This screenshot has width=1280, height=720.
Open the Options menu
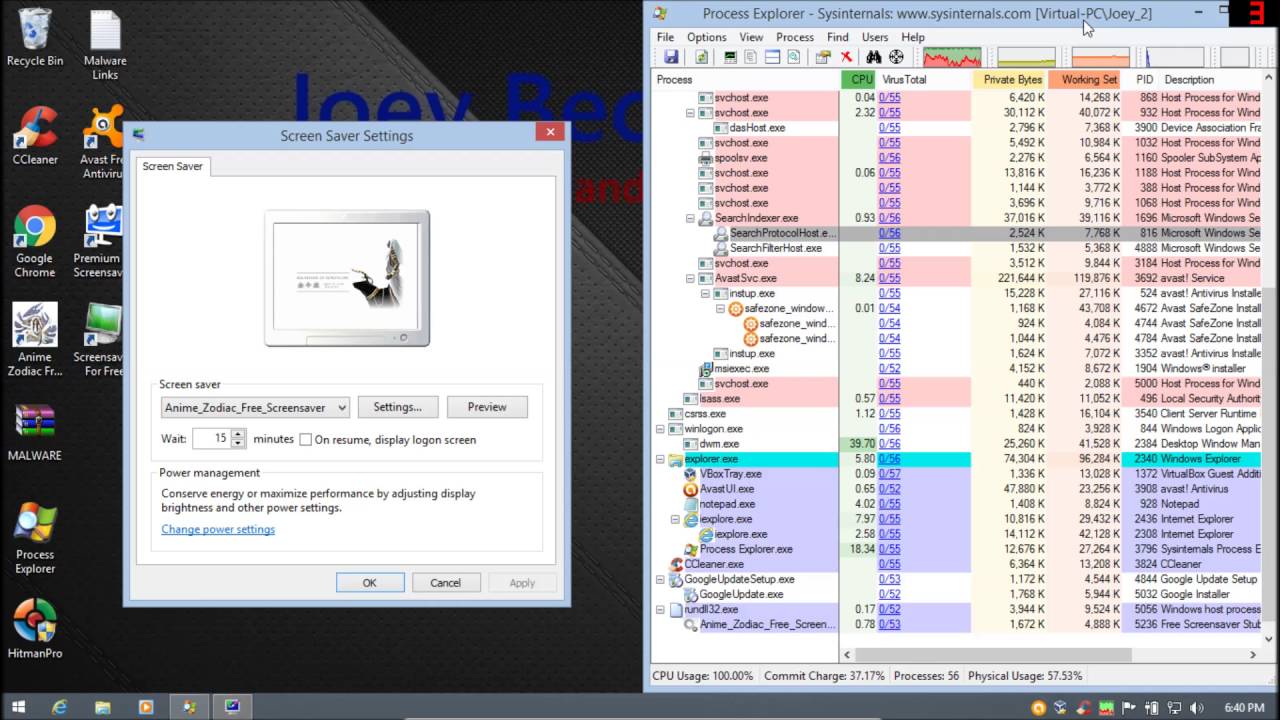pos(706,37)
